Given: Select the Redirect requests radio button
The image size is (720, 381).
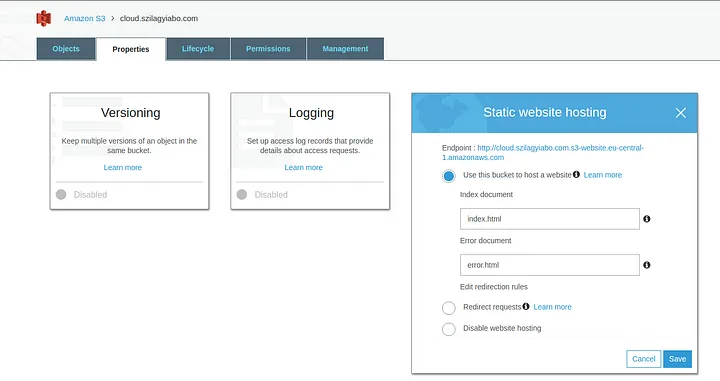Looking at the screenshot, I should click(x=449, y=308).
